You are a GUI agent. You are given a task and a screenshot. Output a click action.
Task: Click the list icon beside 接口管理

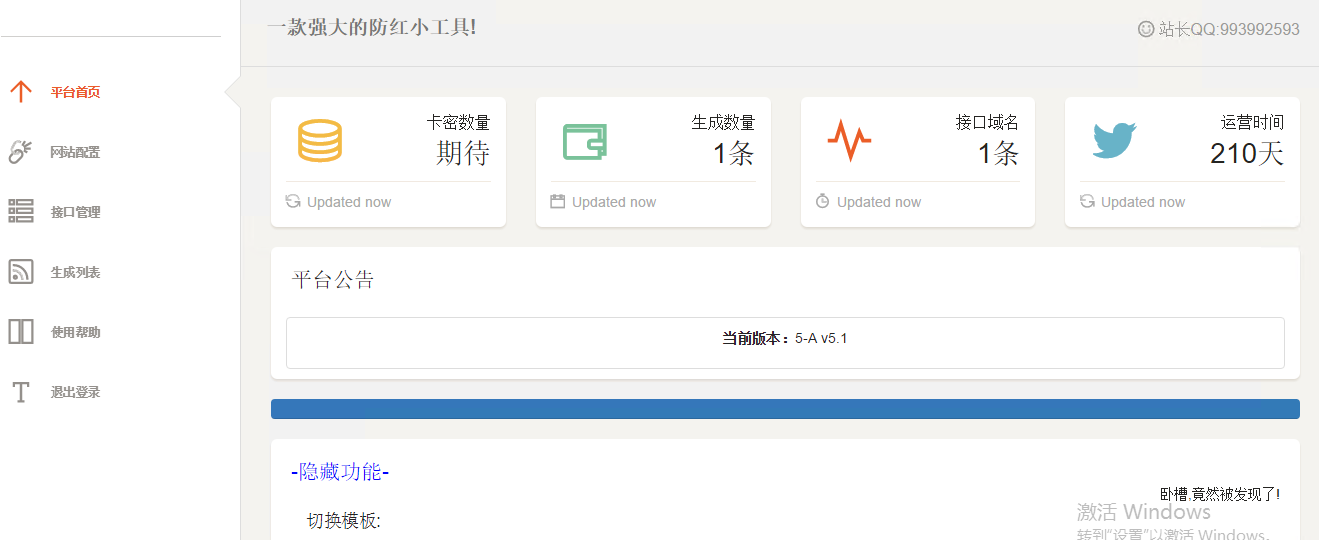pyautogui.click(x=21, y=212)
